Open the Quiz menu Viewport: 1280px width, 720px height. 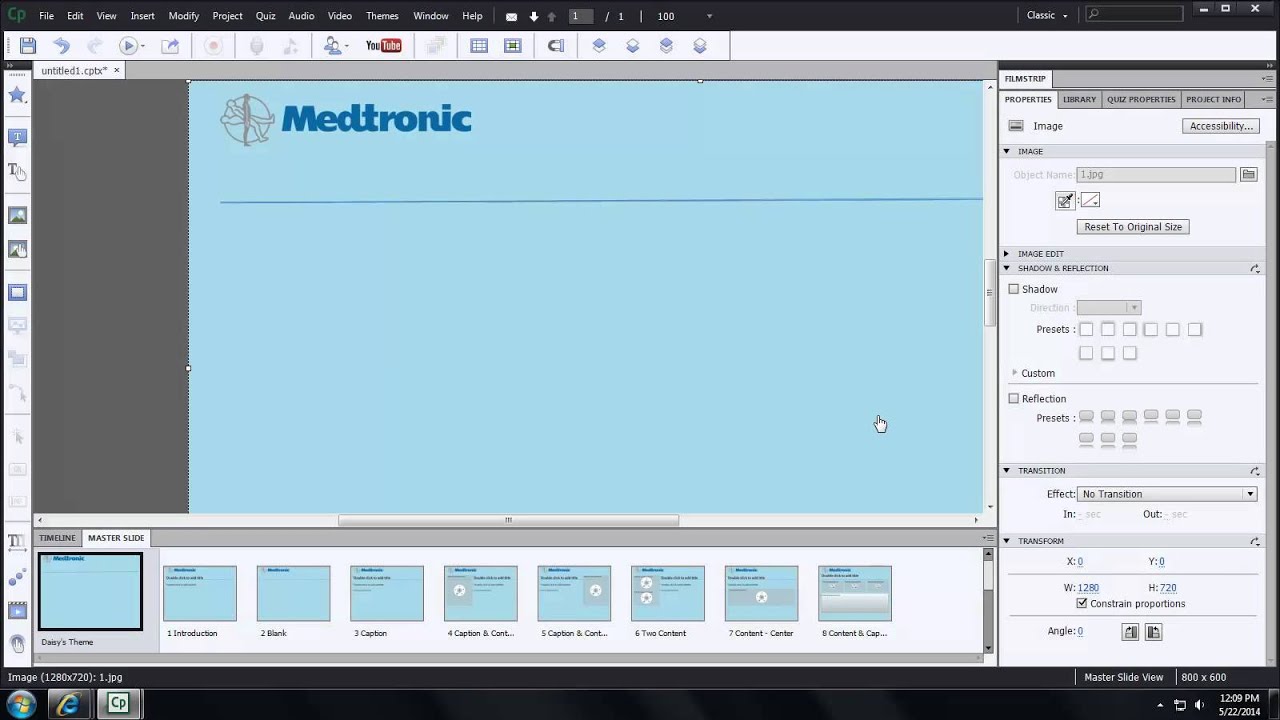(x=265, y=16)
